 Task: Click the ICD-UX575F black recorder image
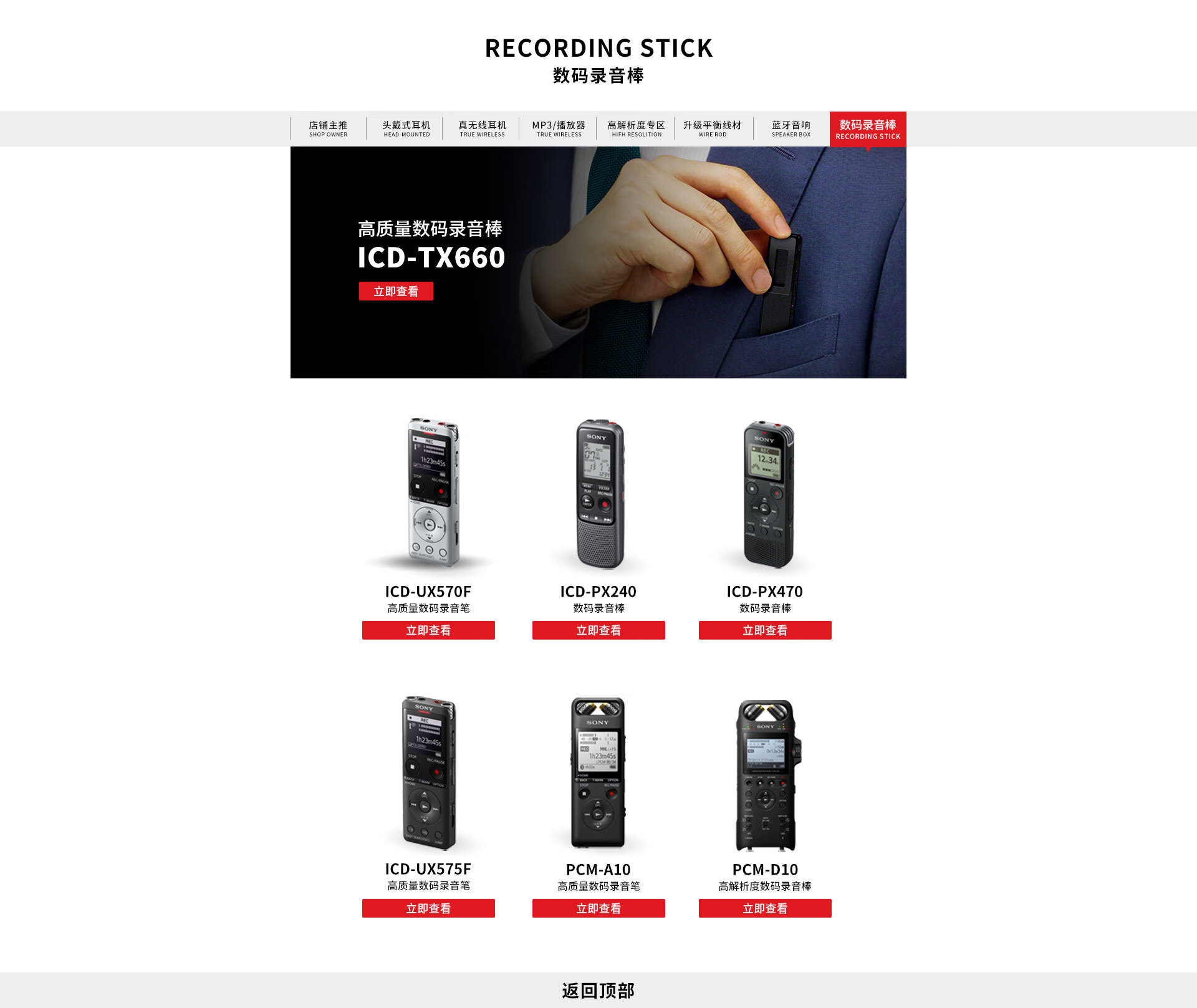428,773
